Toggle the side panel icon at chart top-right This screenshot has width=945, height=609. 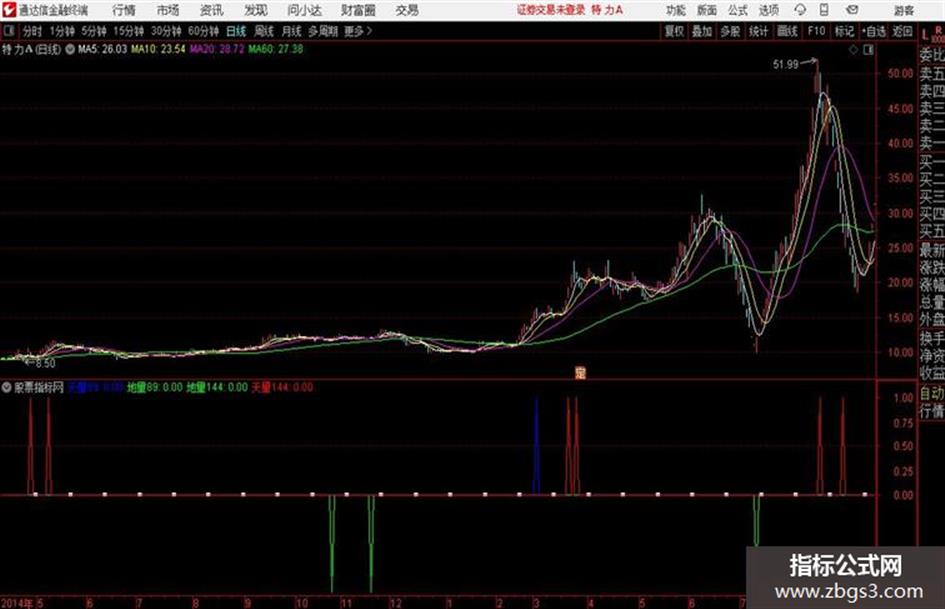click(868, 50)
